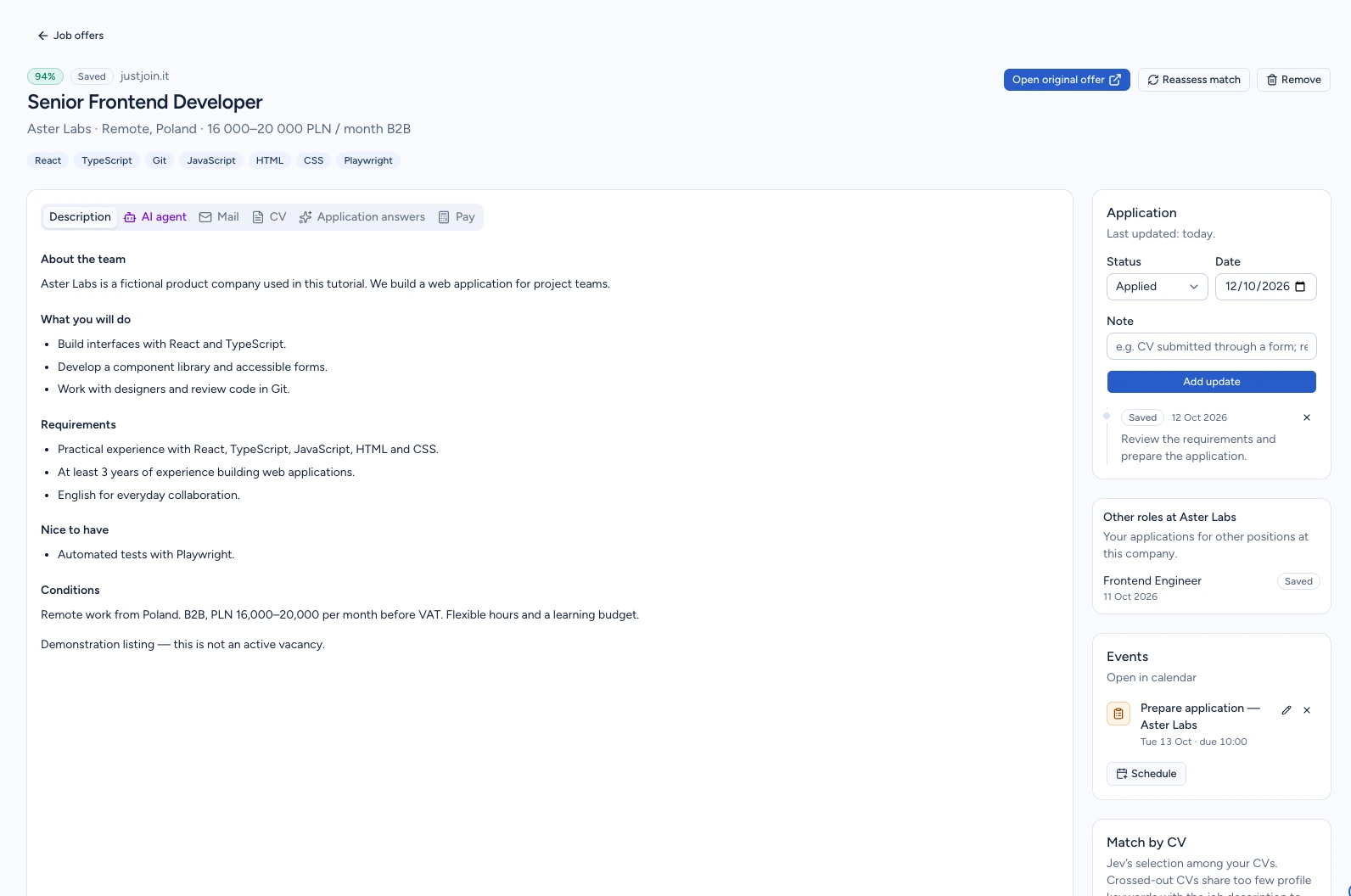Viewport: 1351px width, 896px height.
Task: Click the justjoin.it source label
Action: point(144,76)
